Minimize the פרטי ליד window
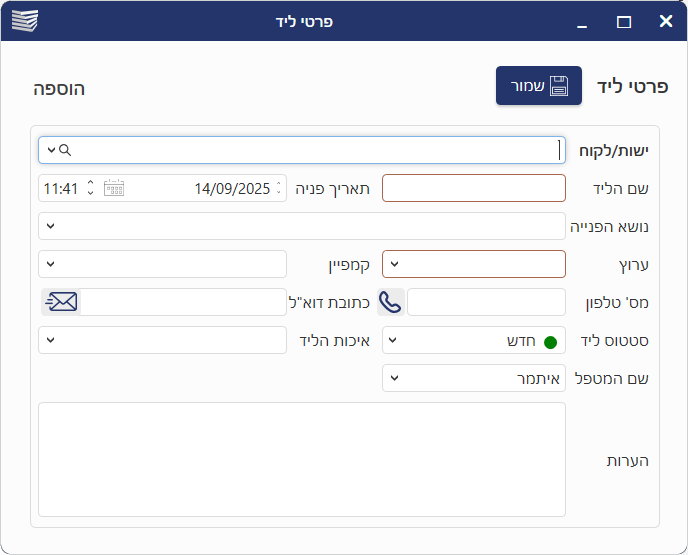This screenshot has height=555, width=688. [582, 21]
